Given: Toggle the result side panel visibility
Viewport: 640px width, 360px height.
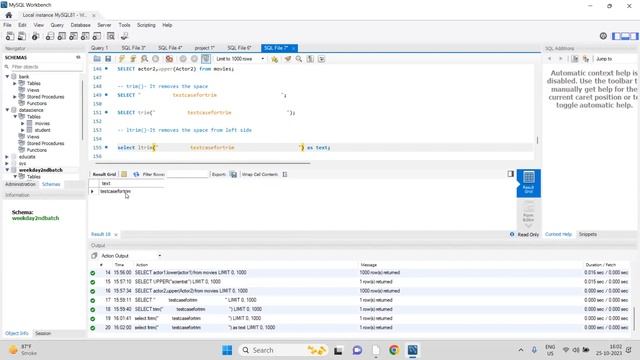Looking at the screenshot, I should point(511,174).
